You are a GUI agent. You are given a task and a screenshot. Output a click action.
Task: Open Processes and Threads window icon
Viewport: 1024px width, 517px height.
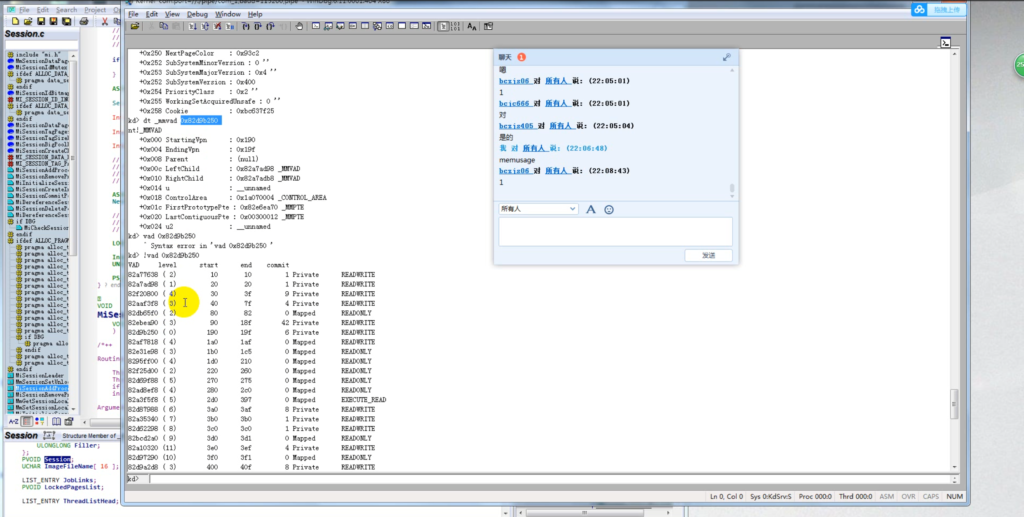[x=414, y=26]
